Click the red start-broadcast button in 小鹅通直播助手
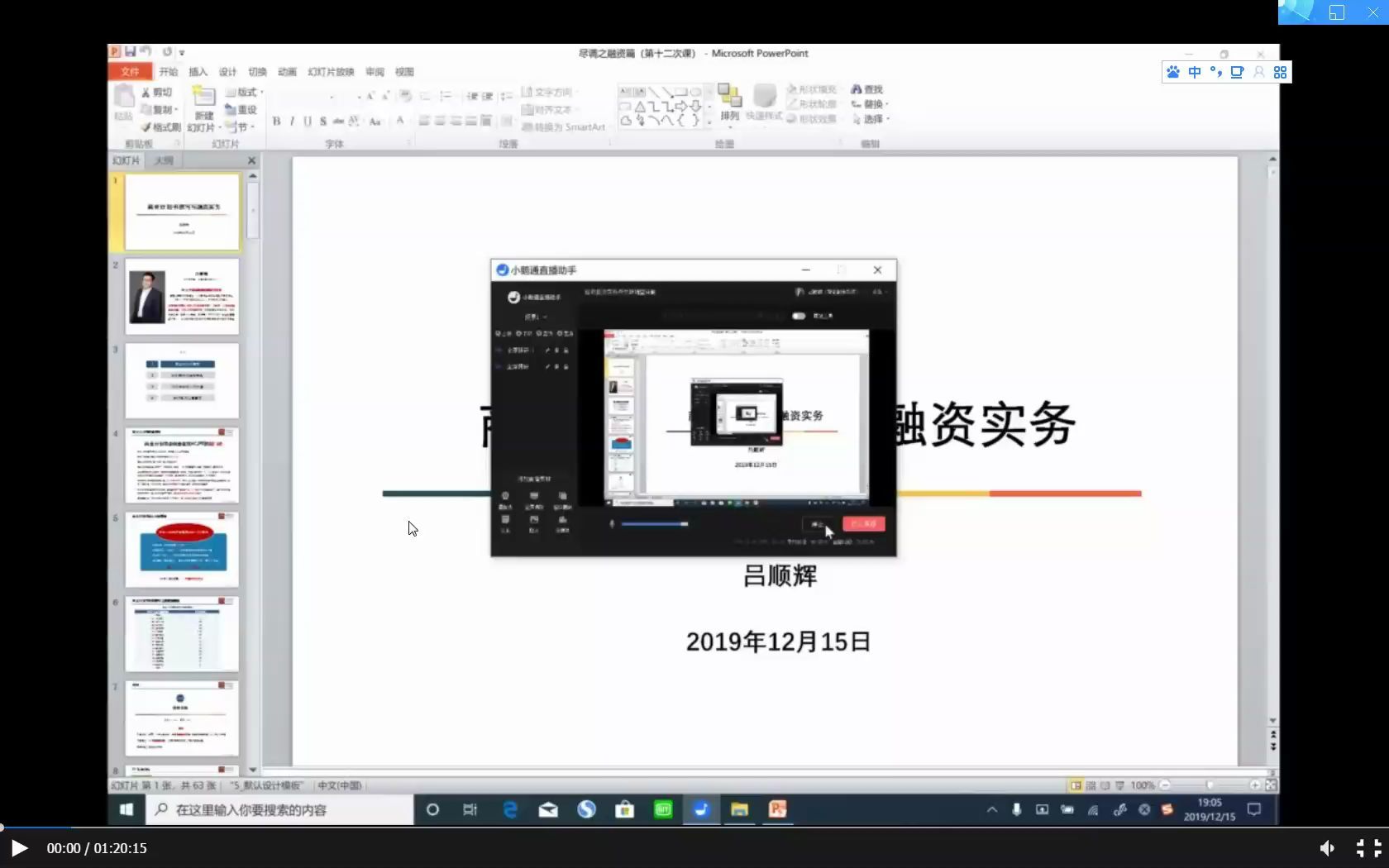Screen dimensions: 1389x868 864,524
